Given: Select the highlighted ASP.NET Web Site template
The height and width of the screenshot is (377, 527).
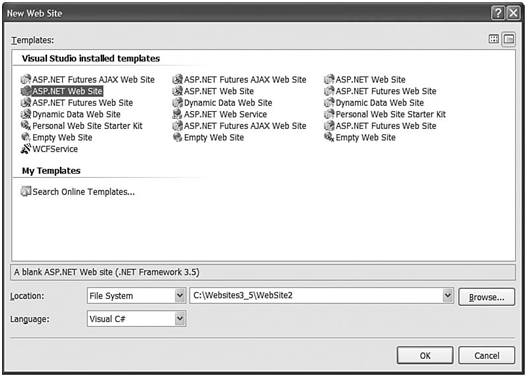Looking at the screenshot, I should 62,91.
